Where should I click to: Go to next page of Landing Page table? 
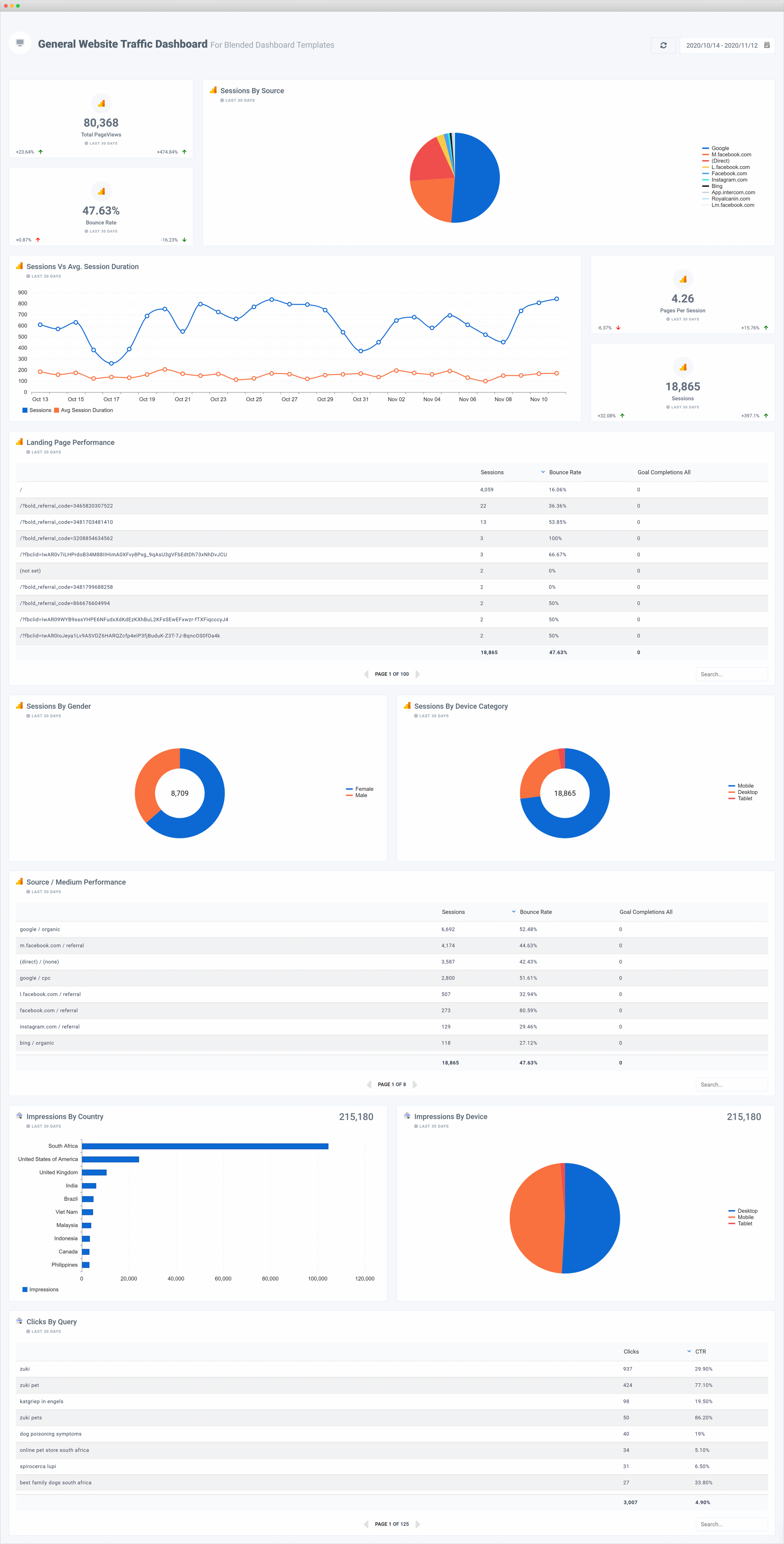(x=418, y=674)
